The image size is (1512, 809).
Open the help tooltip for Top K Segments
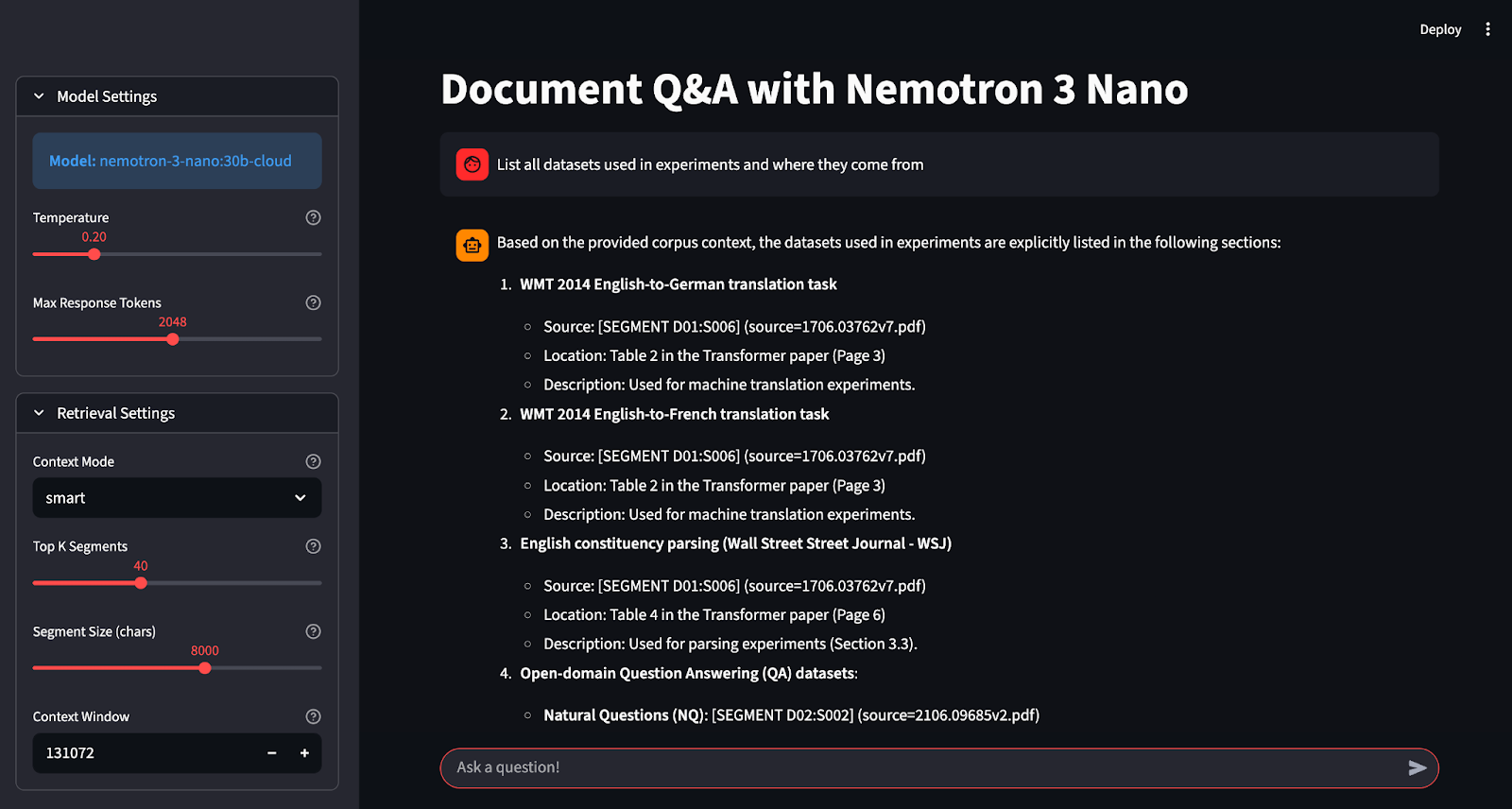[x=313, y=546]
